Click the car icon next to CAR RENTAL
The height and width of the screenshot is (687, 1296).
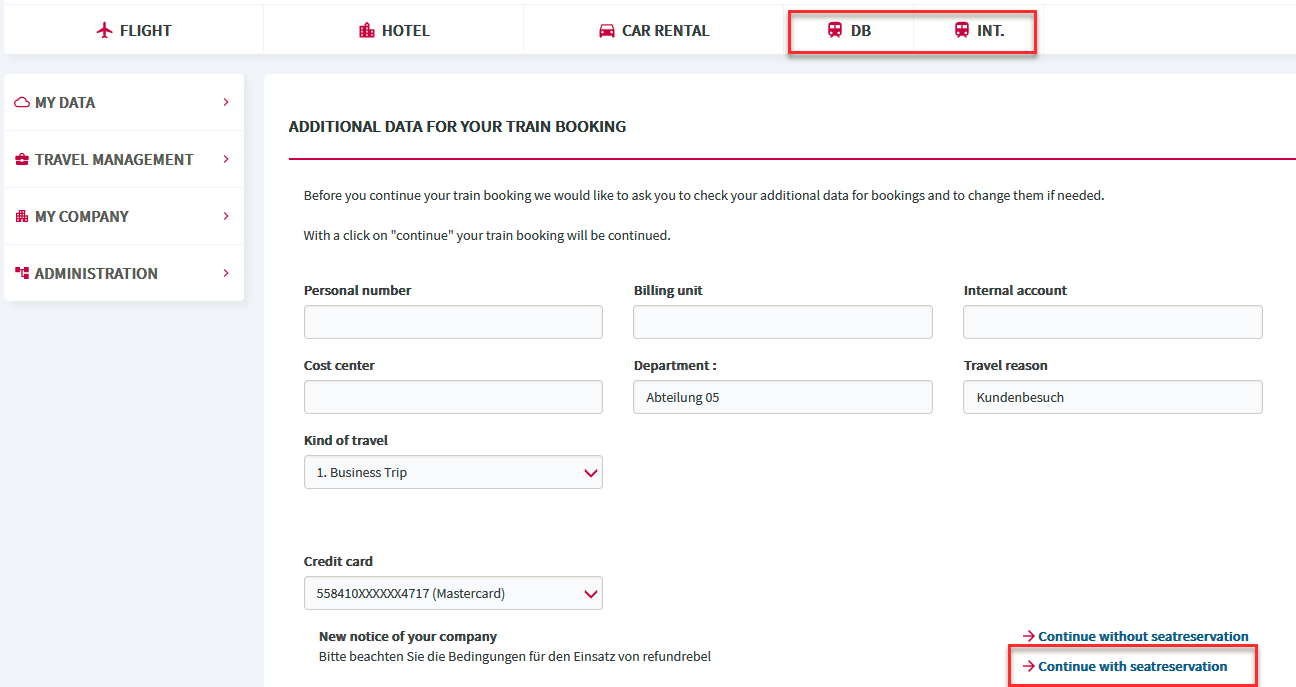click(x=606, y=31)
